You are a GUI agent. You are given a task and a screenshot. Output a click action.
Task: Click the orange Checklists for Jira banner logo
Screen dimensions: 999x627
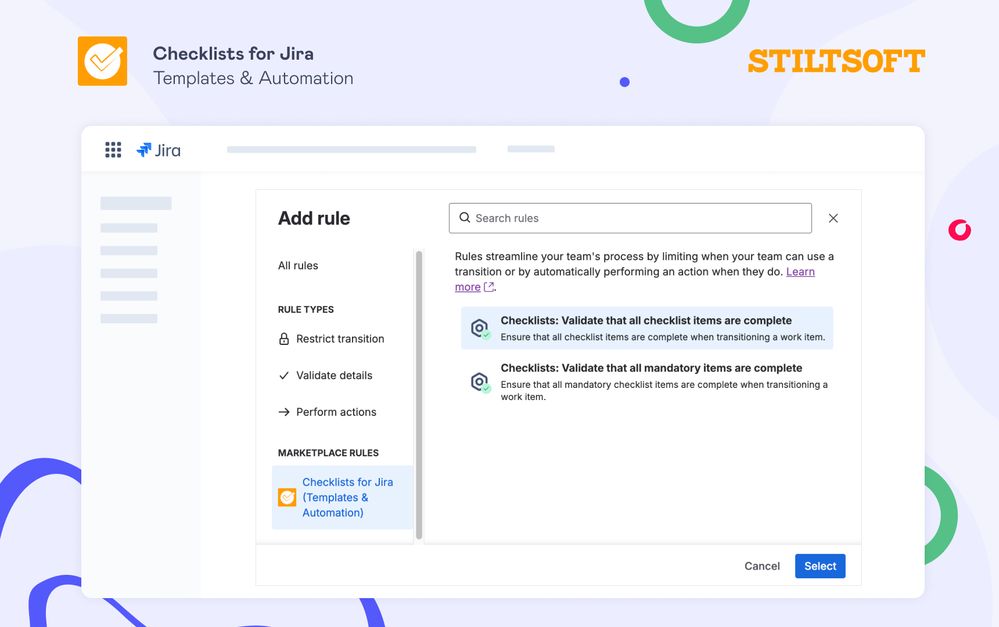click(x=103, y=61)
